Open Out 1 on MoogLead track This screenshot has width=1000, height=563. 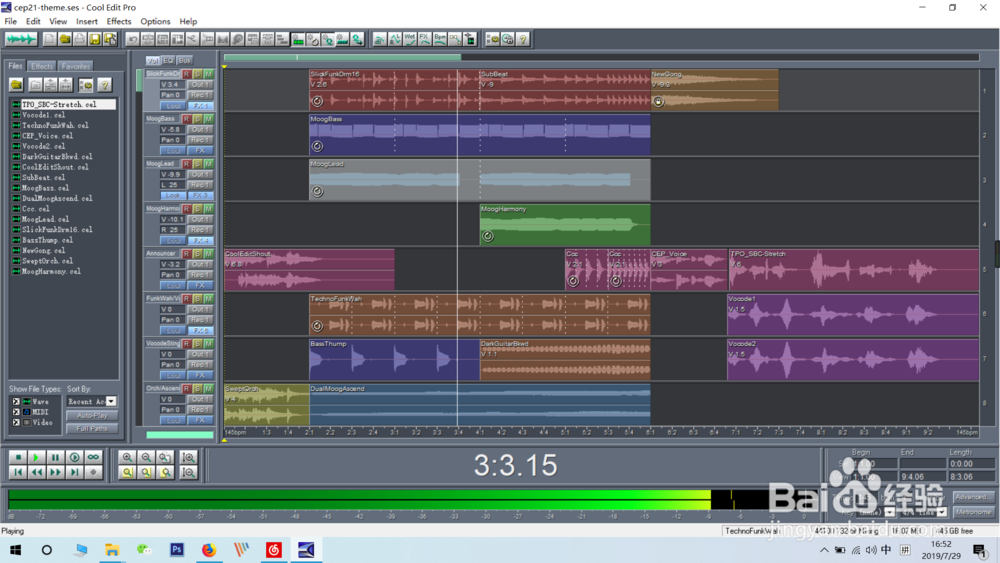click(200, 174)
